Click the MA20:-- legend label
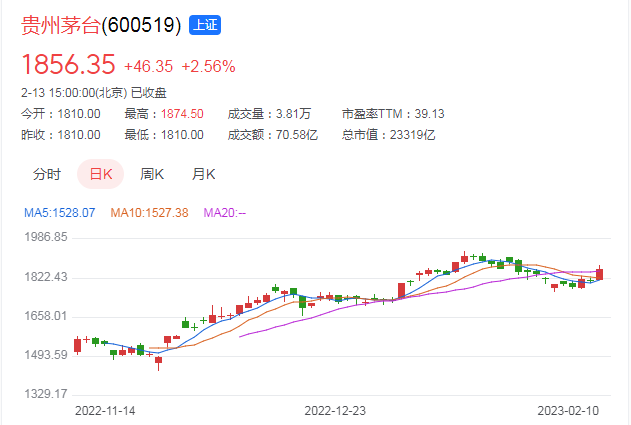The width and height of the screenshot is (631, 425). point(225,212)
